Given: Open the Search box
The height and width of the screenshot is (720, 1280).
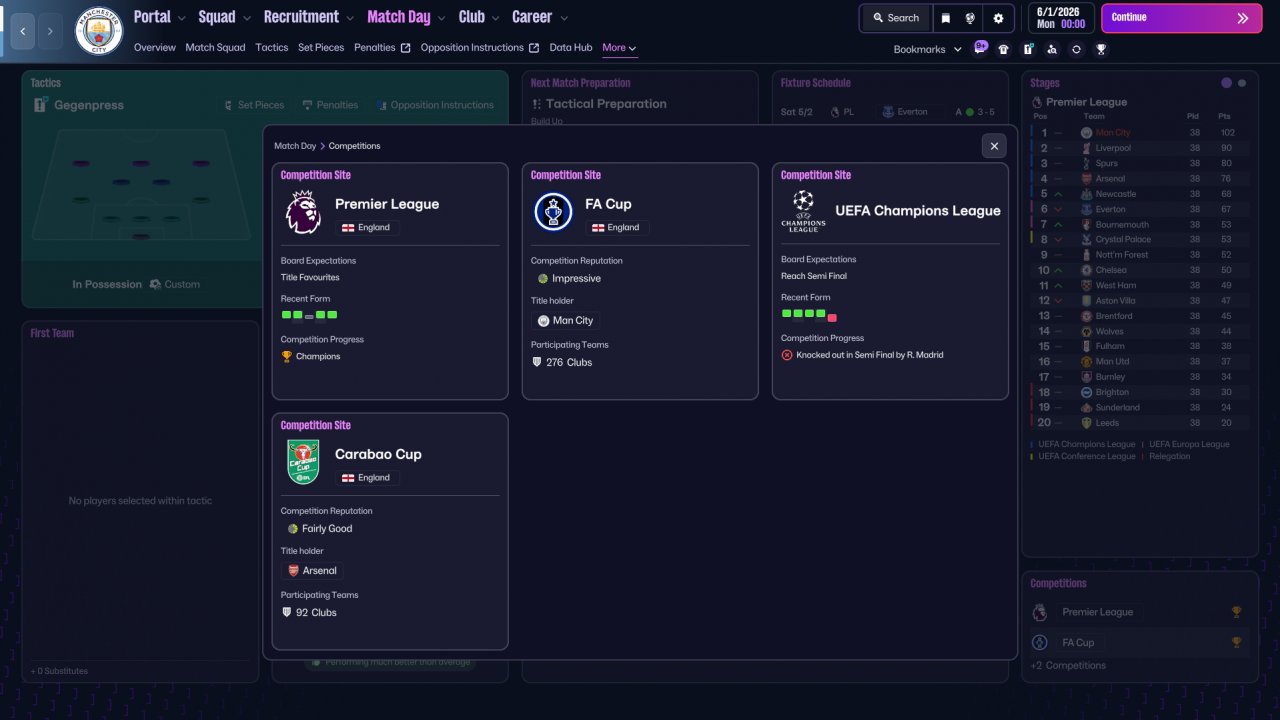Looking at the screenshot, I should pyautogui.click(x=895, y=18).
